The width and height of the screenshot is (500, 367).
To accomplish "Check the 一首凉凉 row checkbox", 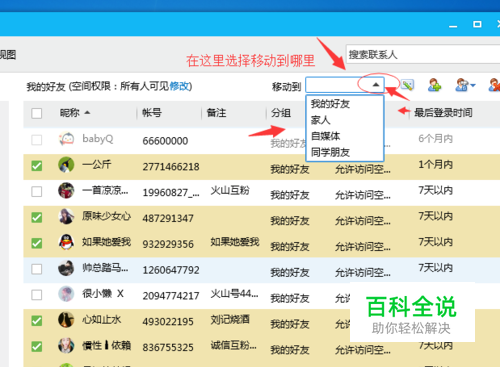I will (37, 192).
